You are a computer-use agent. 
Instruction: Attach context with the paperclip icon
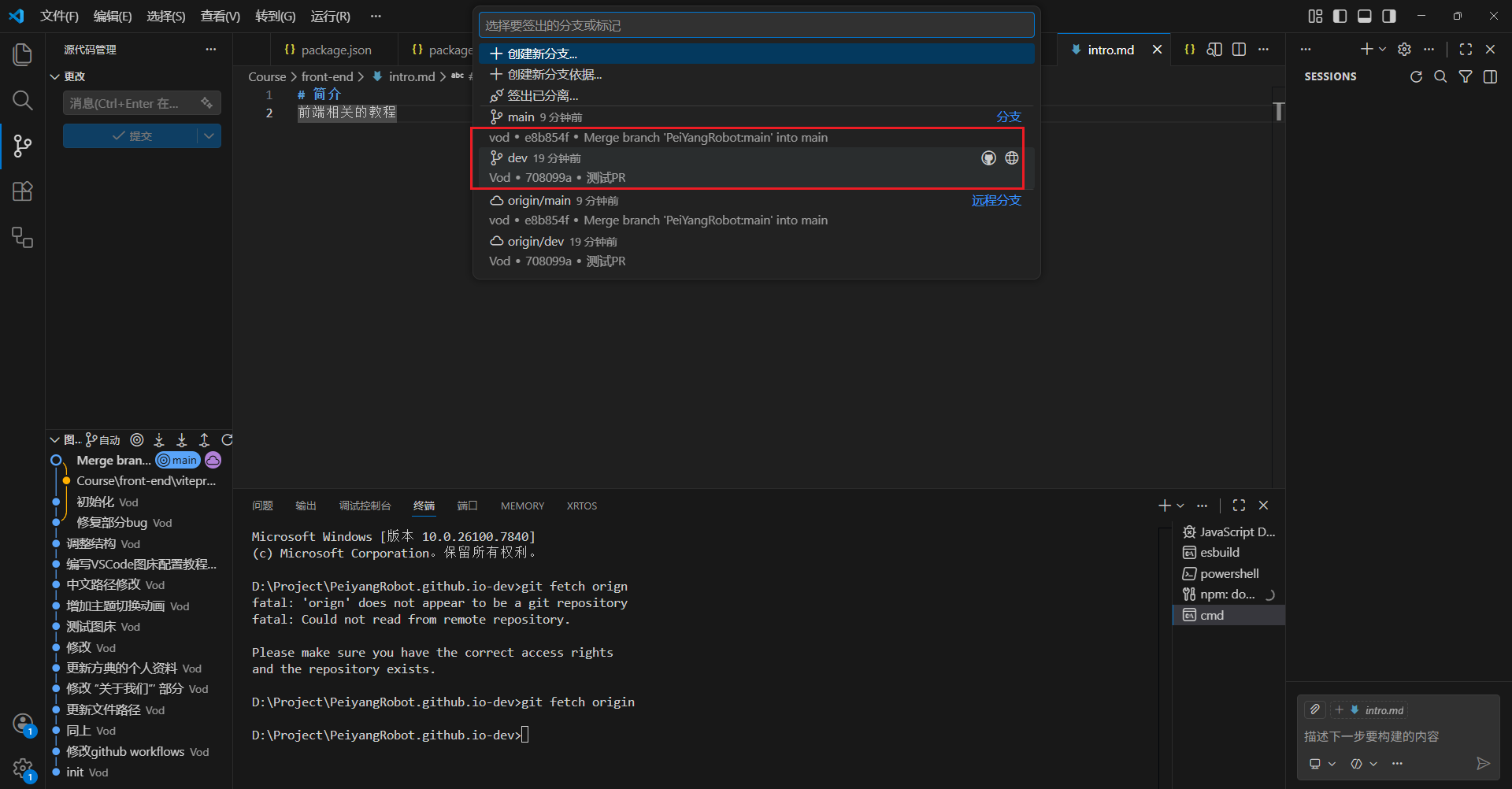coord(1314,709)
